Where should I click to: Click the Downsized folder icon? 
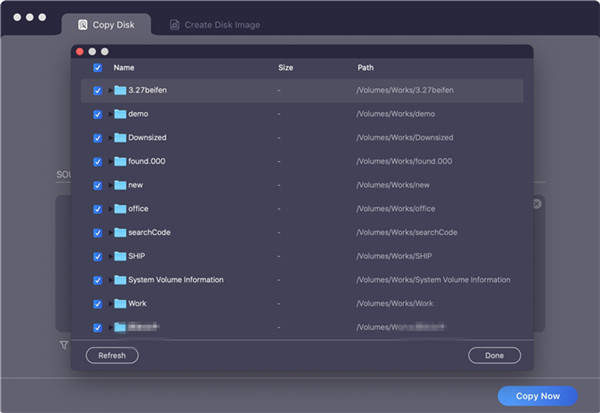(x=120, y=138)
